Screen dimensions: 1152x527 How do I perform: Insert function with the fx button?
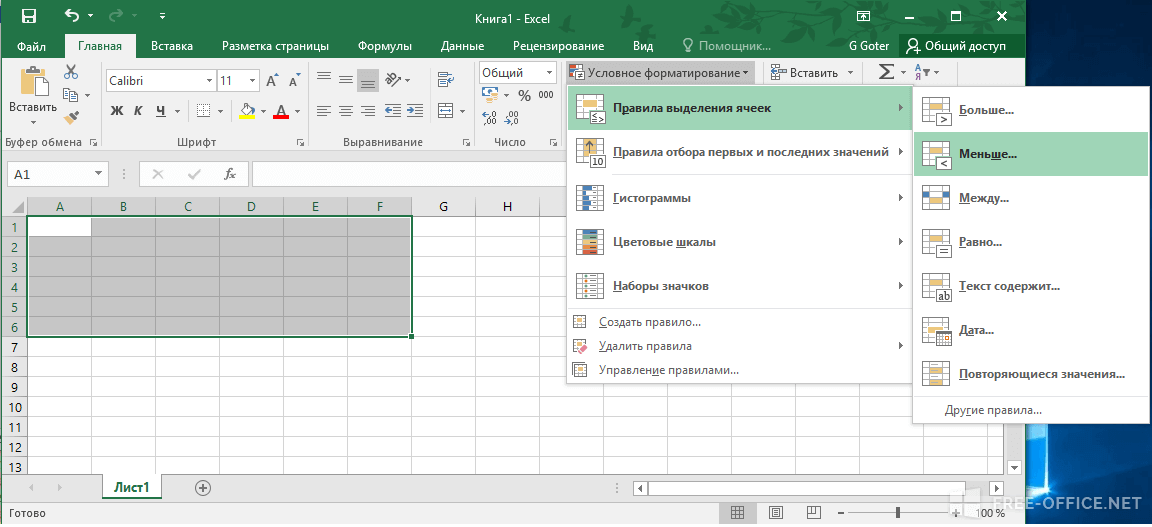[230, 174]
